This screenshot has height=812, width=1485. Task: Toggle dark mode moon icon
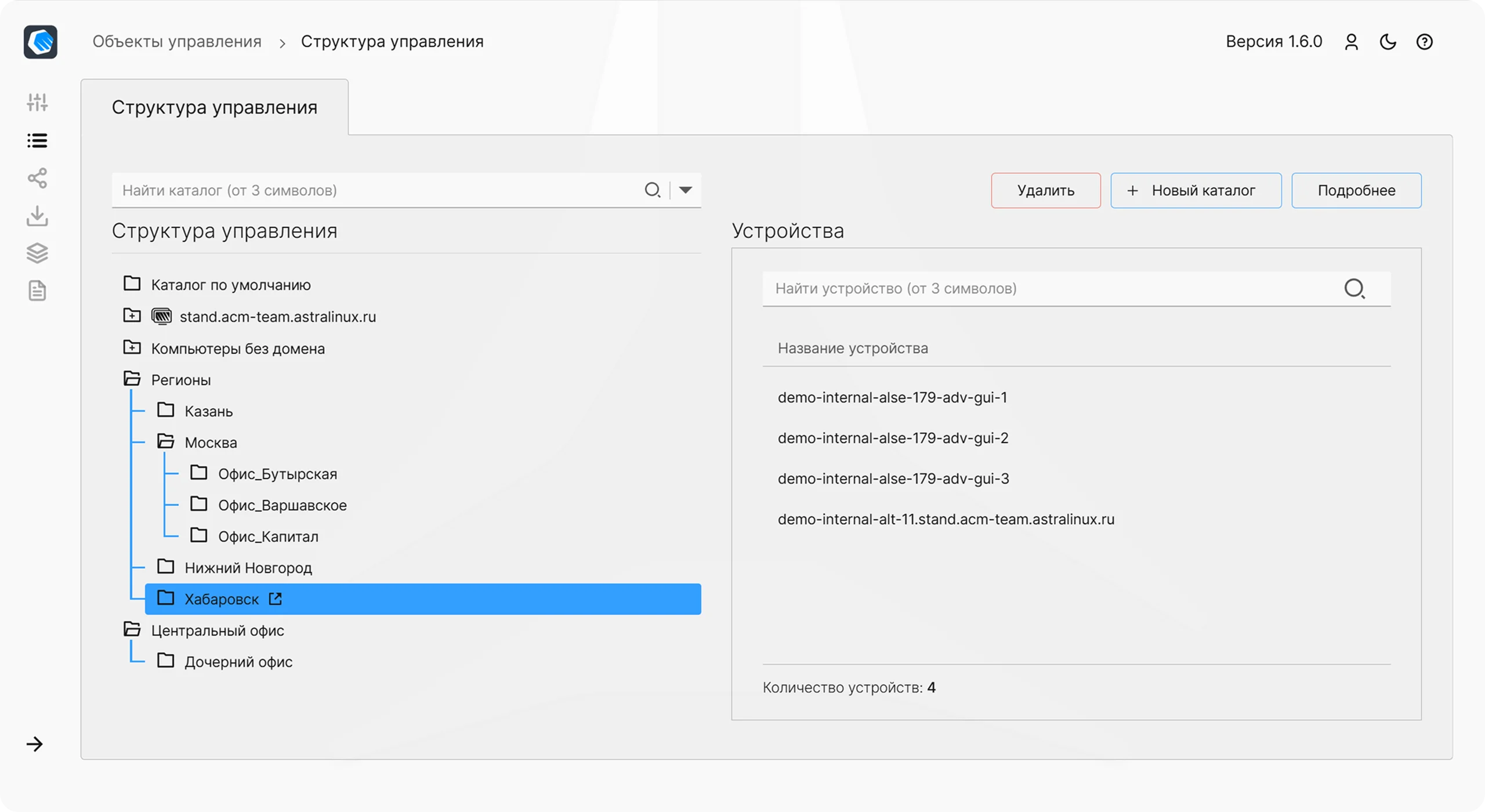1388,42
